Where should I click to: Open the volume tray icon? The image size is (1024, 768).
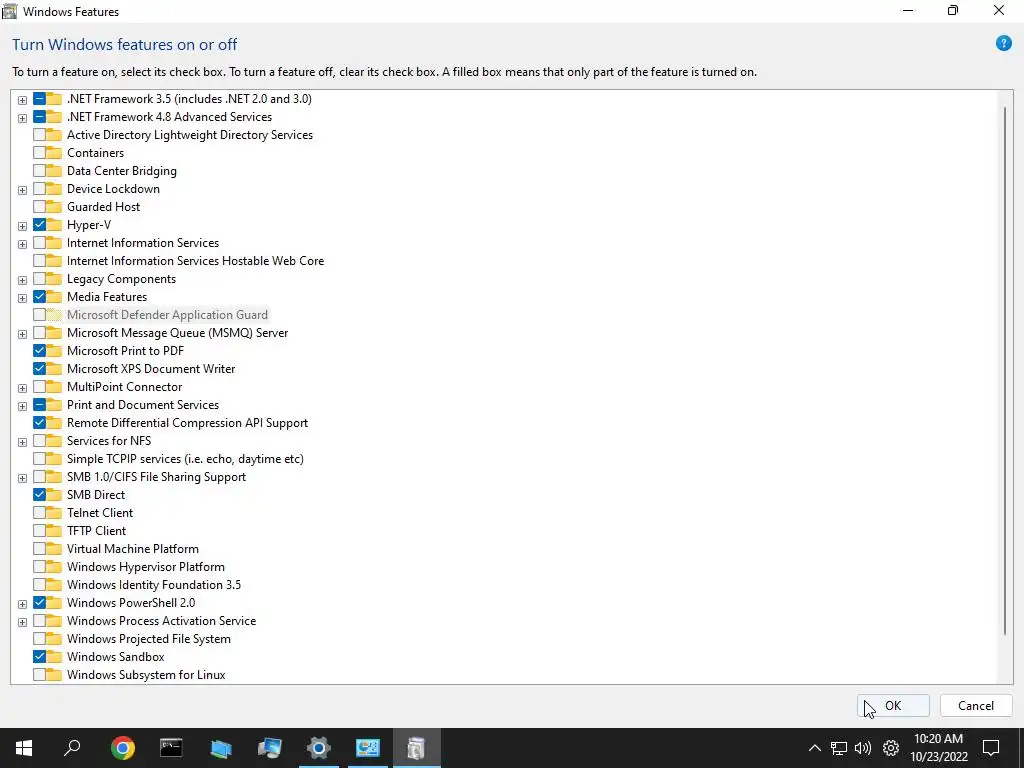click(863, 748)
